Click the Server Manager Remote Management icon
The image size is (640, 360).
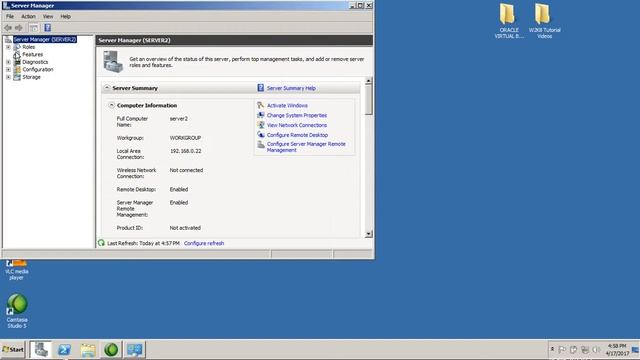coord(261,144)
